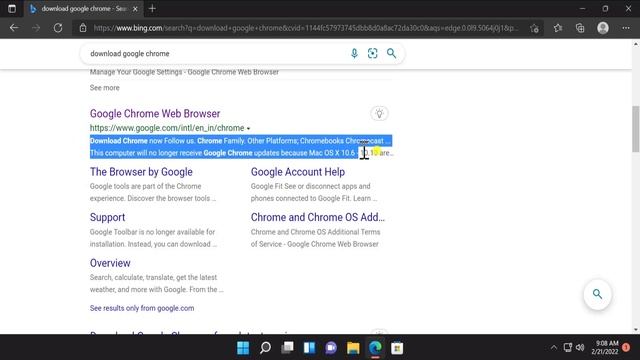
Task: Open Google Chrome Web Browser result
Action: 155,113
